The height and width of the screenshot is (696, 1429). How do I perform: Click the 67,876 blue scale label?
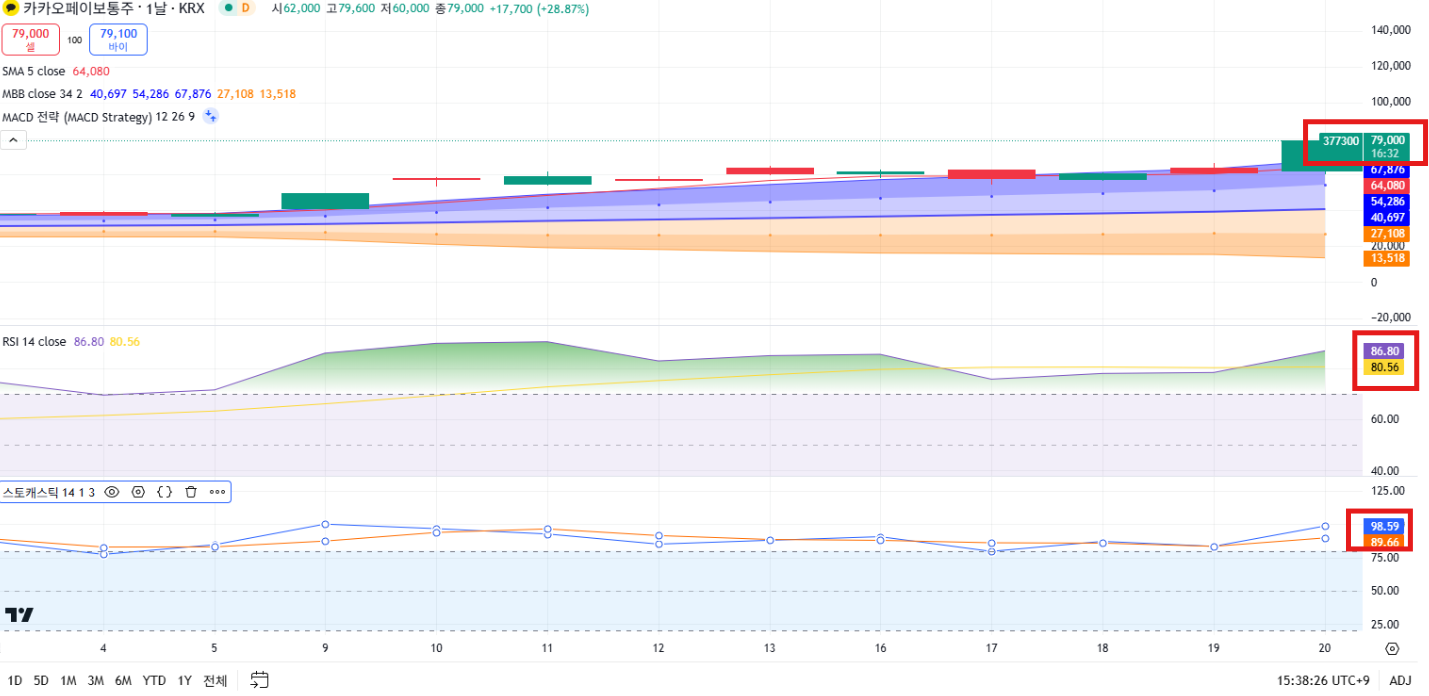click(x=1387, y=170)
